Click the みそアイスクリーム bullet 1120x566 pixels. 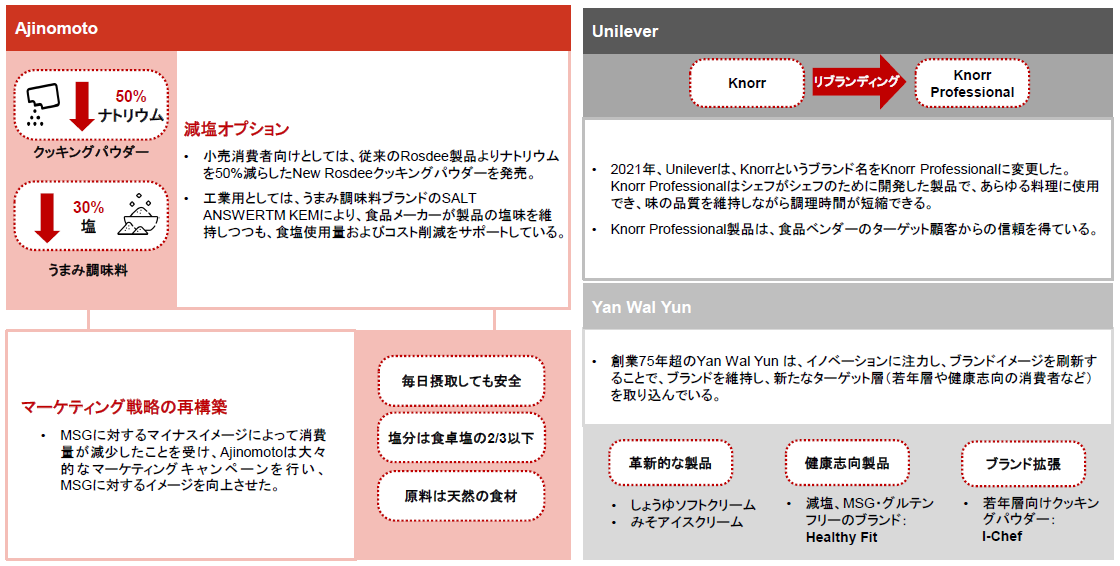(x=679, y=522)
